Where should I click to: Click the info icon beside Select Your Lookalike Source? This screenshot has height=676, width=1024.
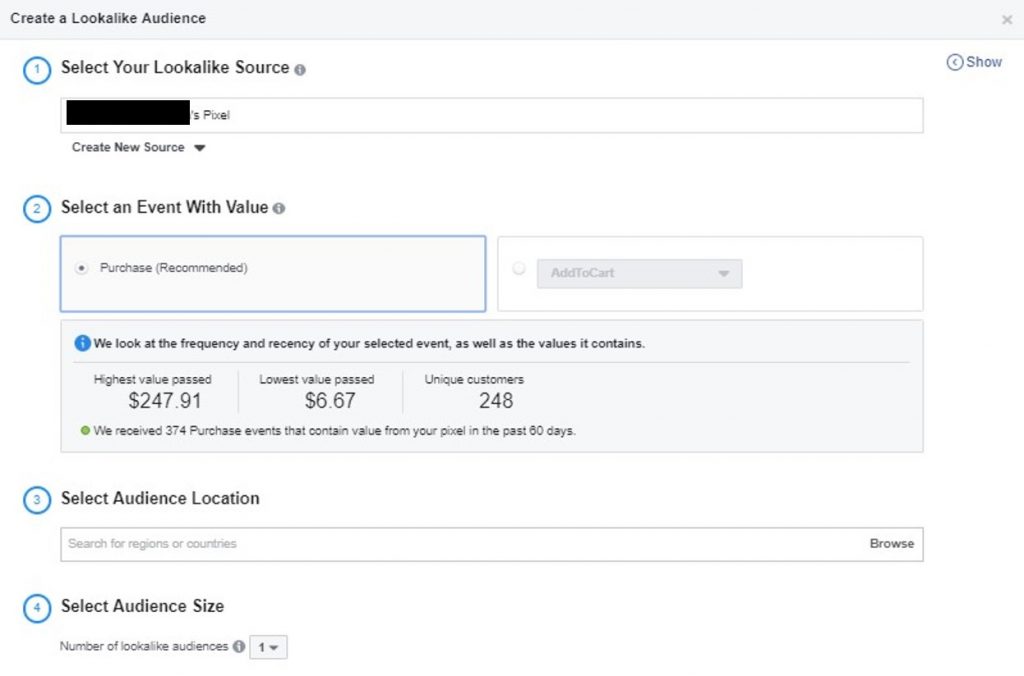[300, 70]
